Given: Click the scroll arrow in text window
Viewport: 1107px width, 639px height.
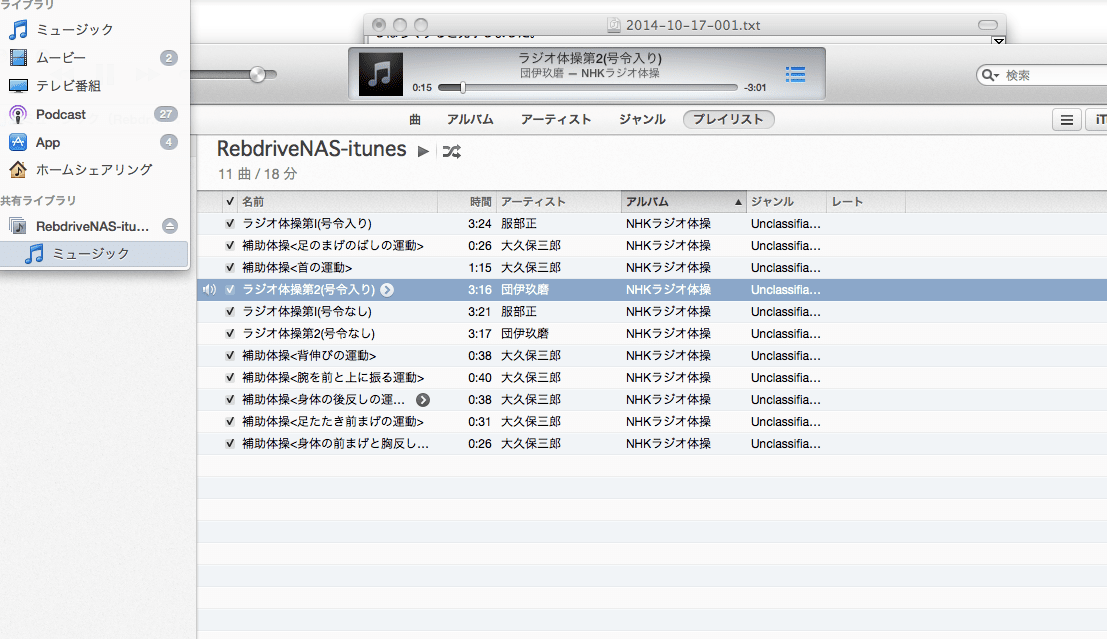Looking at the screenshot, I should [998, 41].
